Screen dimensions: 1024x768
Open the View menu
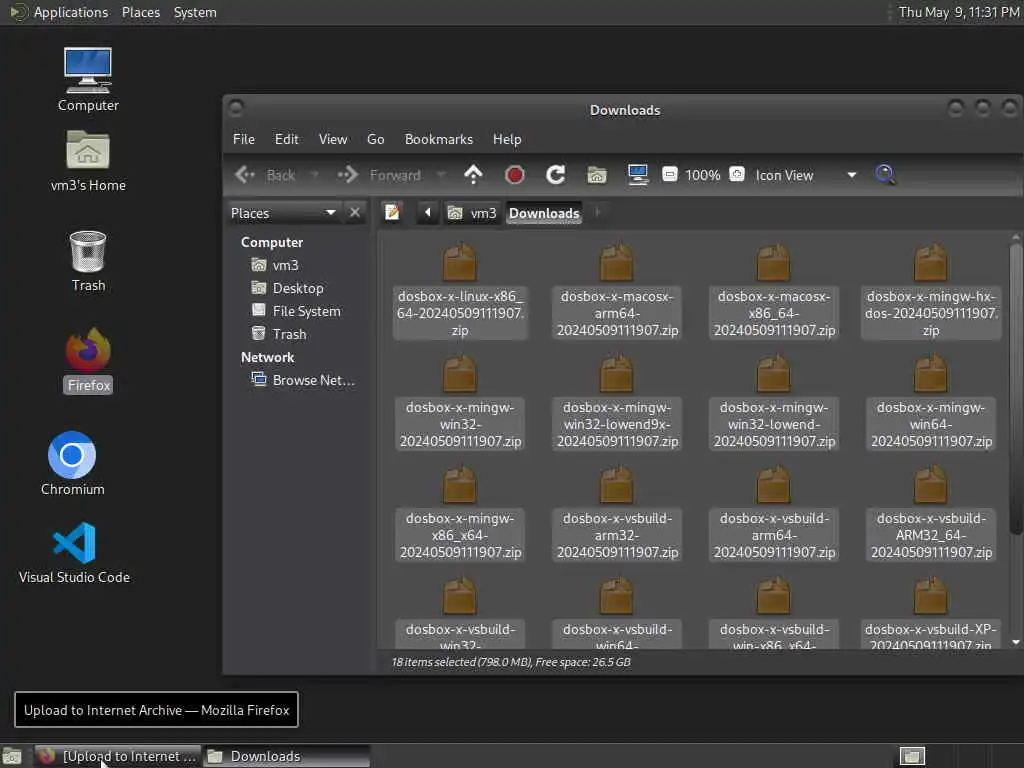[333, 139]
